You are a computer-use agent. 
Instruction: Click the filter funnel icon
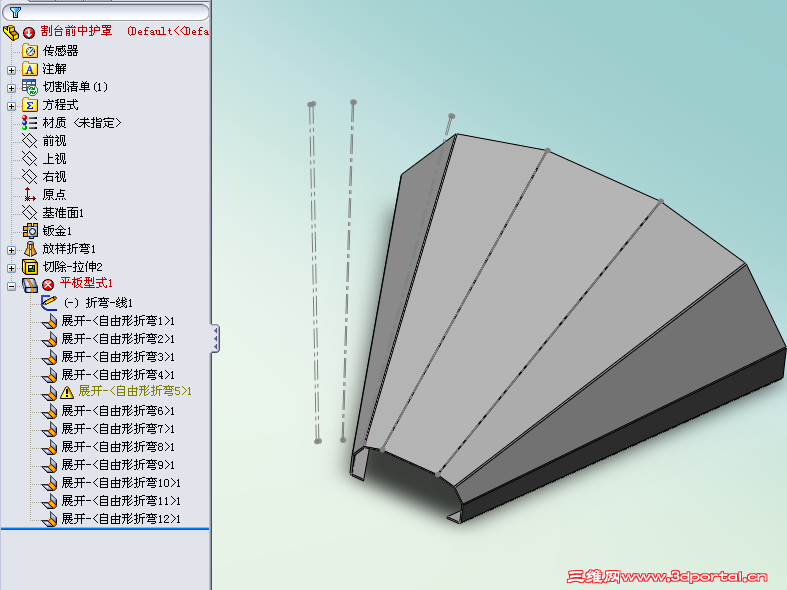coord(16,12)
